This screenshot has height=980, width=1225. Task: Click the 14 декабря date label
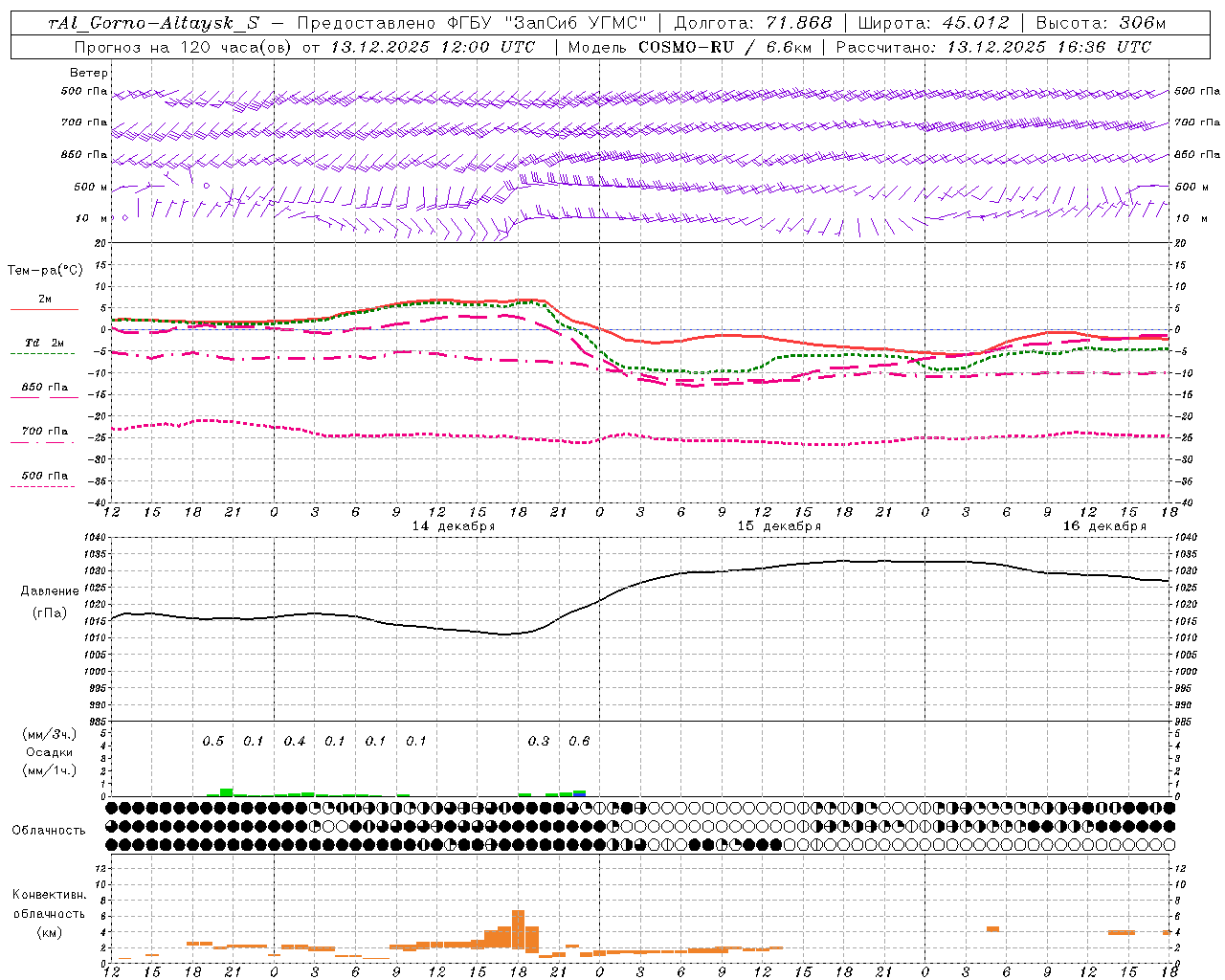pos(454,526)
